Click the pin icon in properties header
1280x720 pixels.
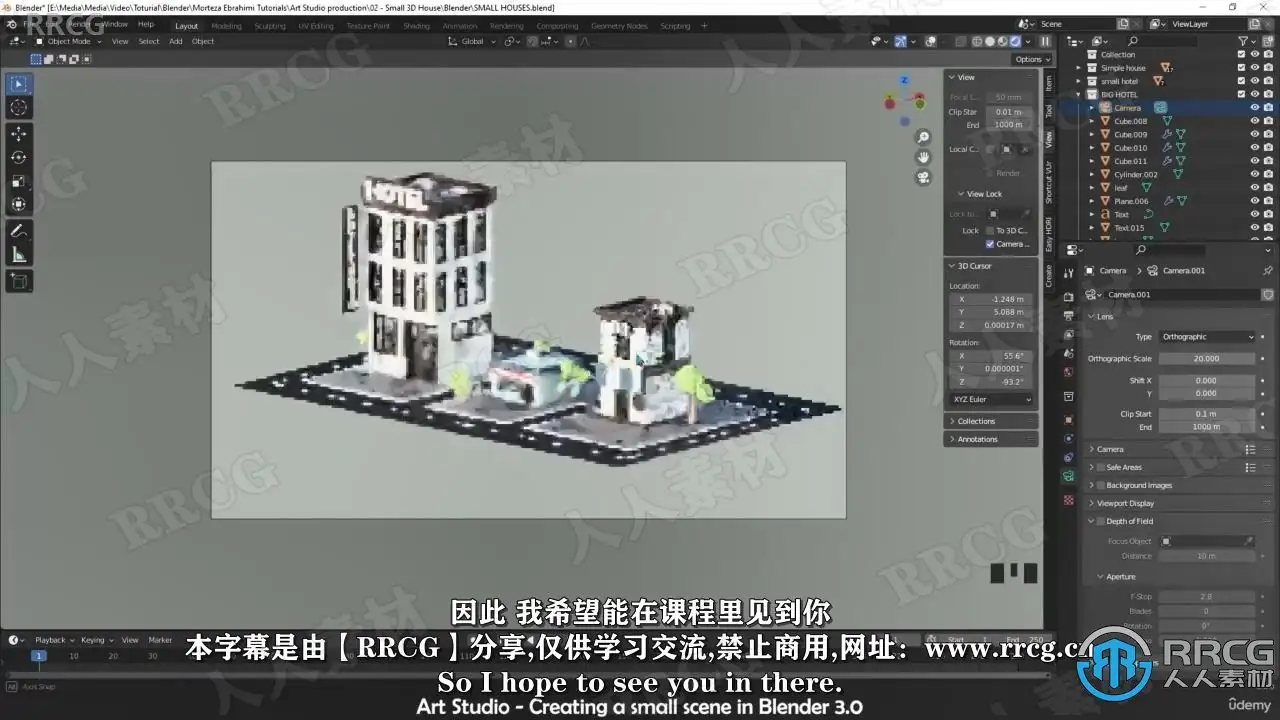[1268, 270]
